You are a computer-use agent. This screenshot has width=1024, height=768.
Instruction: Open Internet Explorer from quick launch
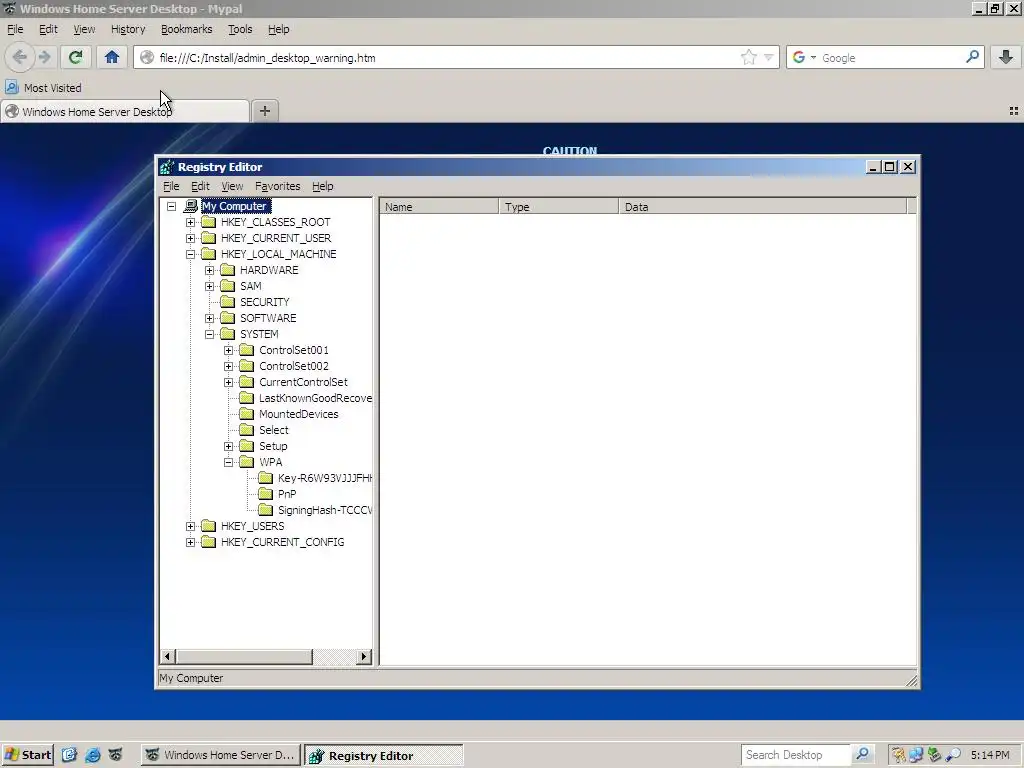tap(92, 755)
